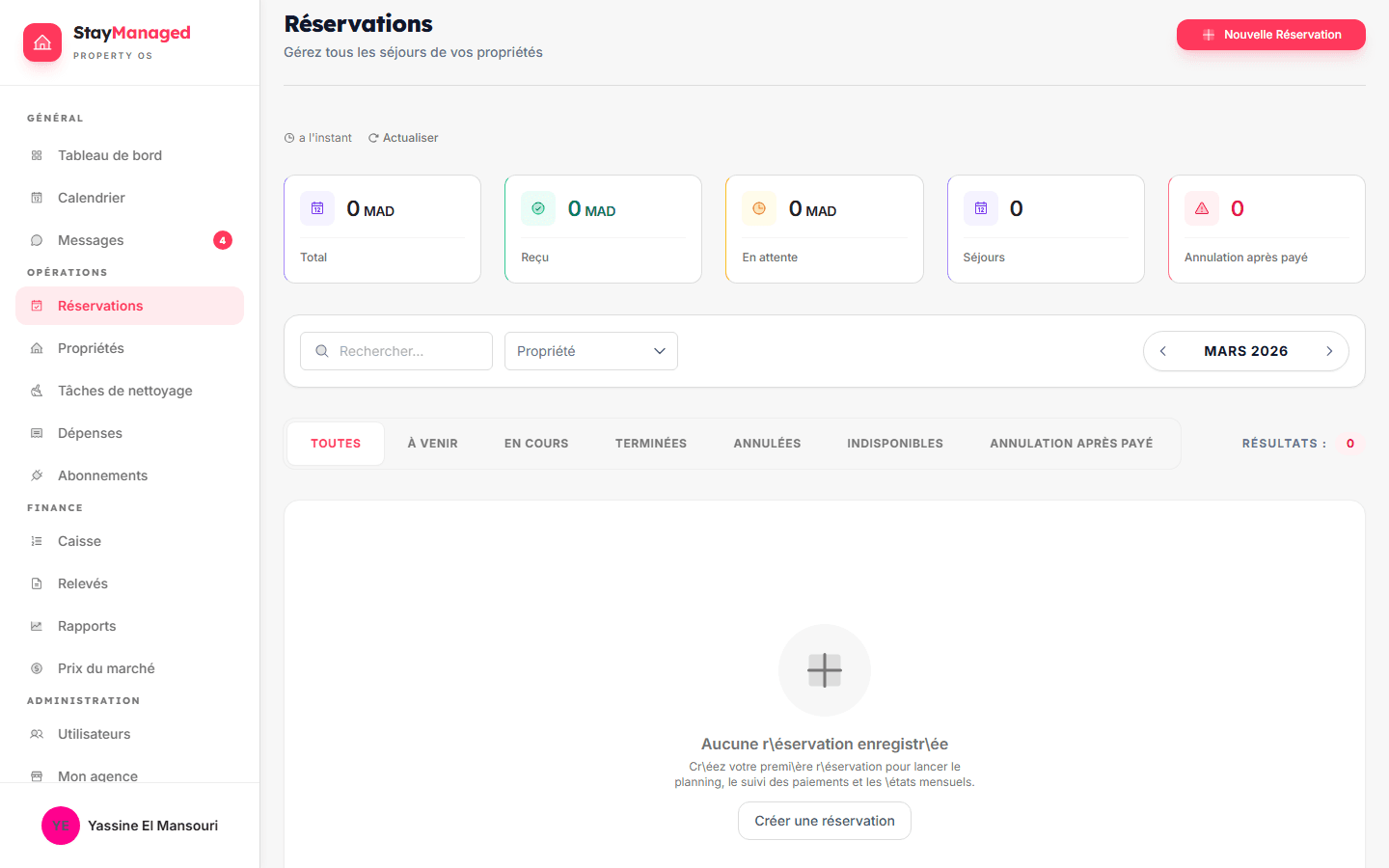Screen dimensions: 1389x868
Task: Open the Abonnements sidebar item
Action: [x=102, y=475]
